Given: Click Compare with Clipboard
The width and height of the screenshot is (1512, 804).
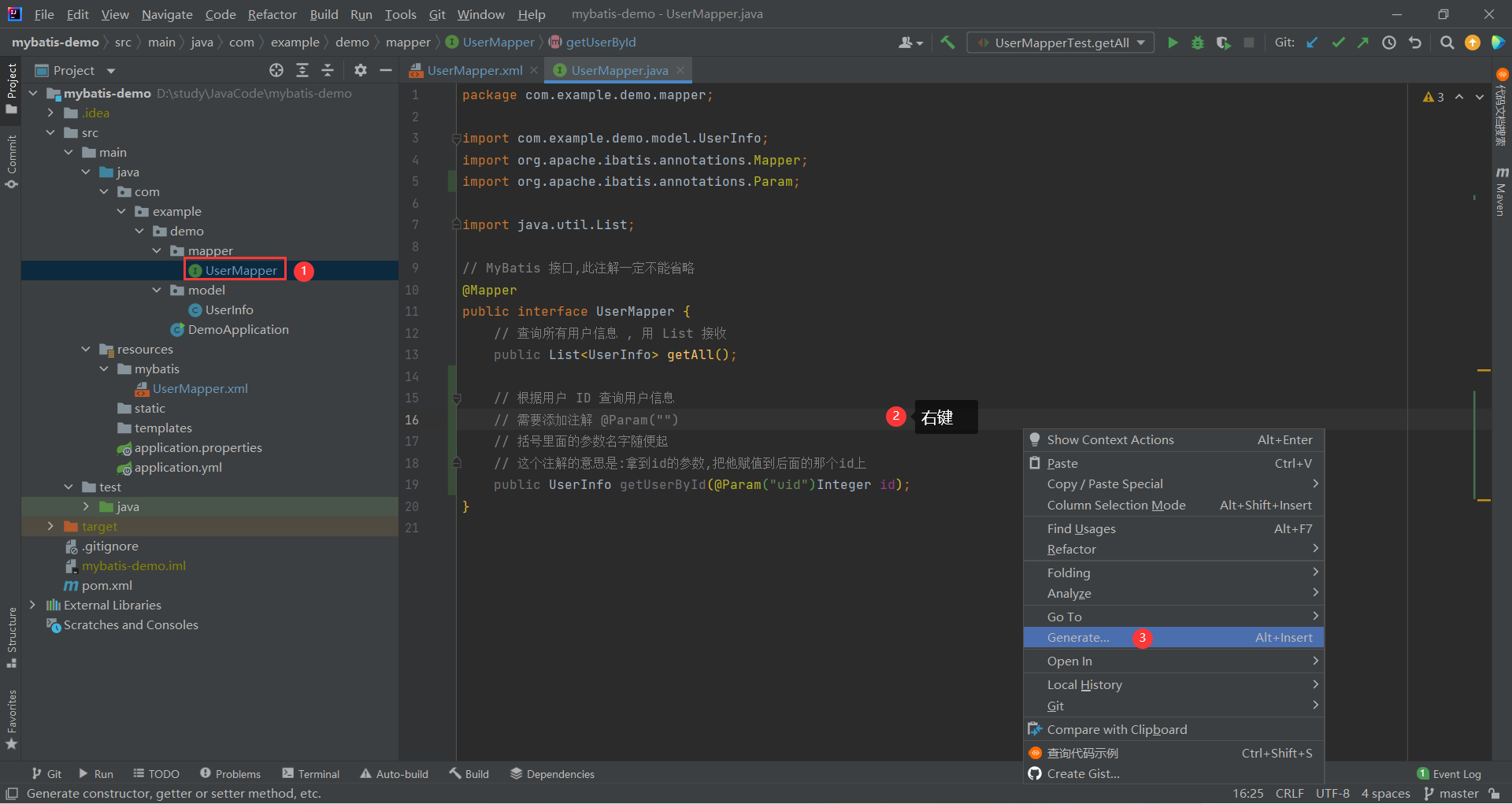Looking at the screenshot, I should (x=1173, y=730).
